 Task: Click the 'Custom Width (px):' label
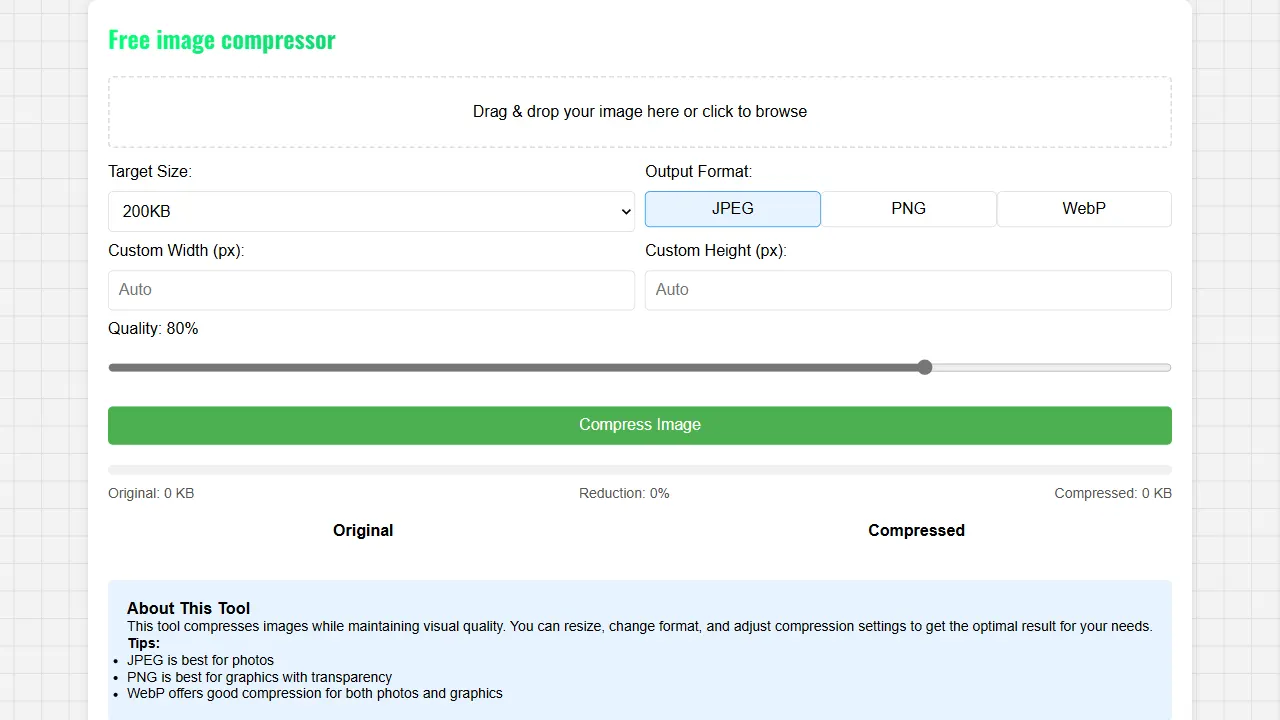[x=176, y=251]
